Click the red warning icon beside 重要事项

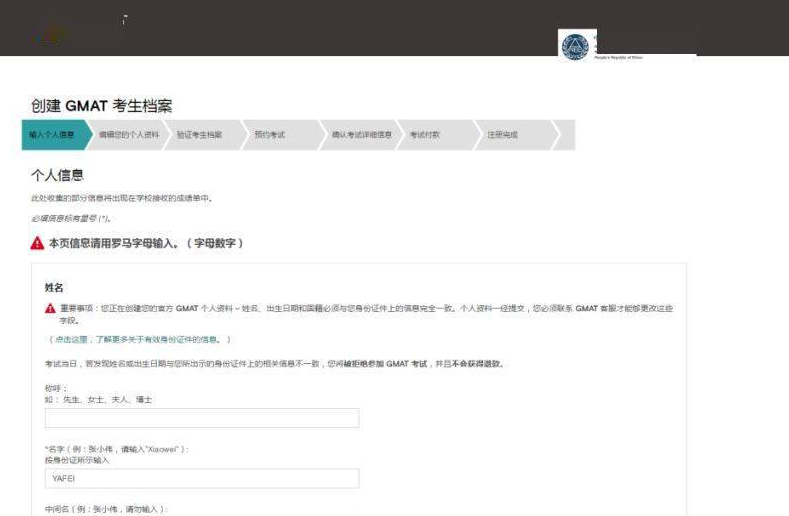(50, 308)
